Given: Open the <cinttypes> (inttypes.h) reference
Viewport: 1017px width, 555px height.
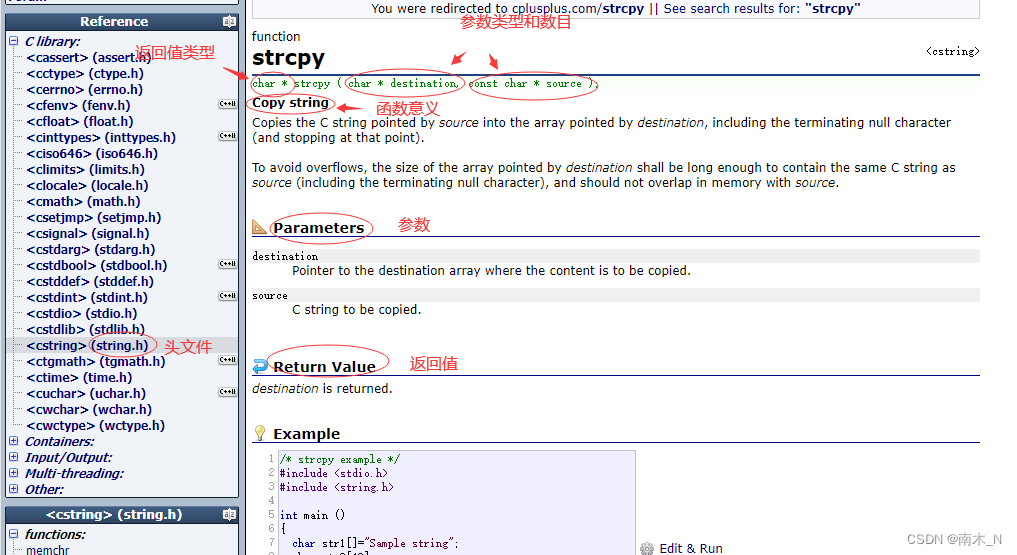Looking at the screenshot, I should [x=101, y=137].
